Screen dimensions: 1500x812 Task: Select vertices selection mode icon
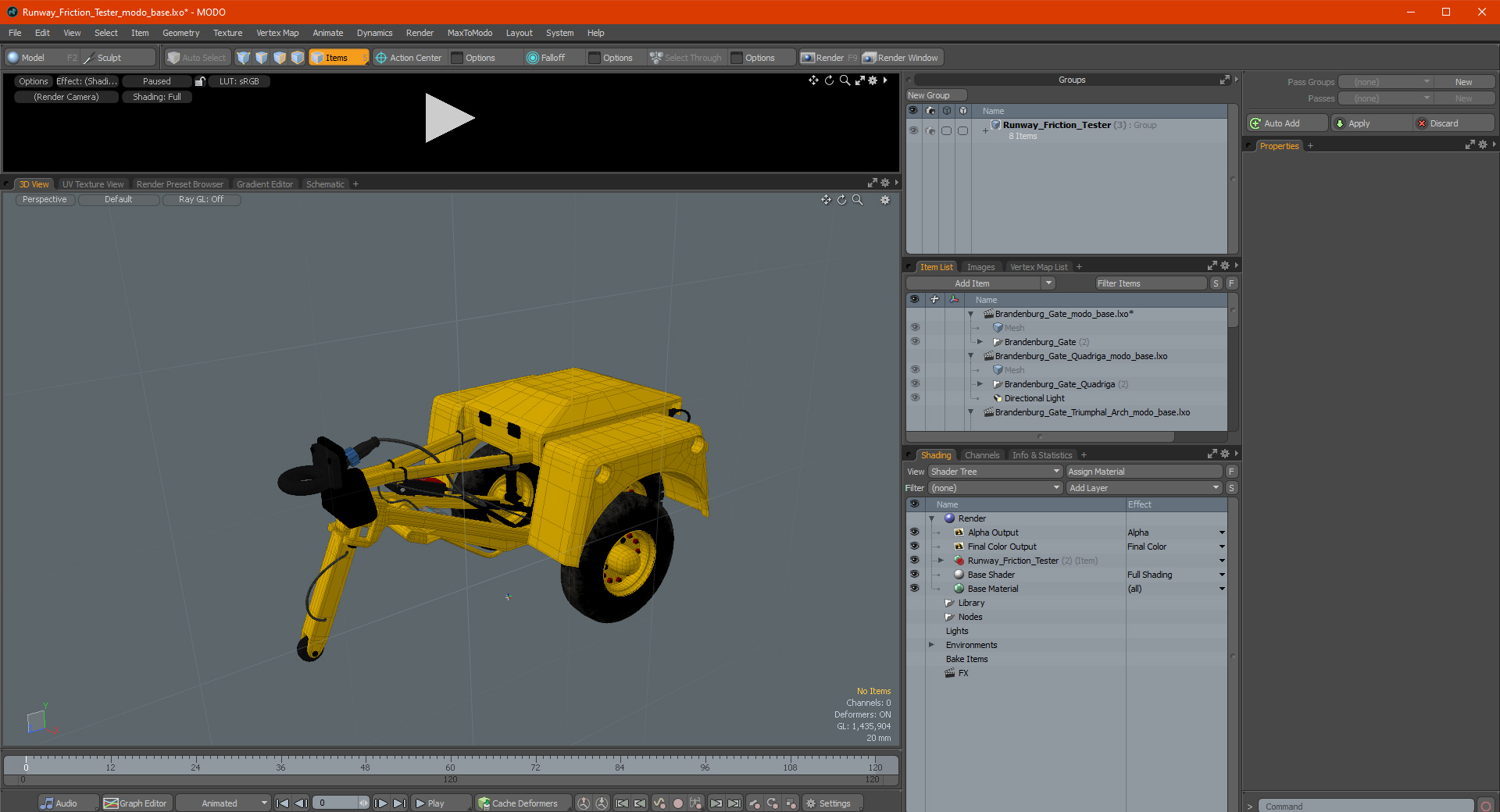pos(244,58)
